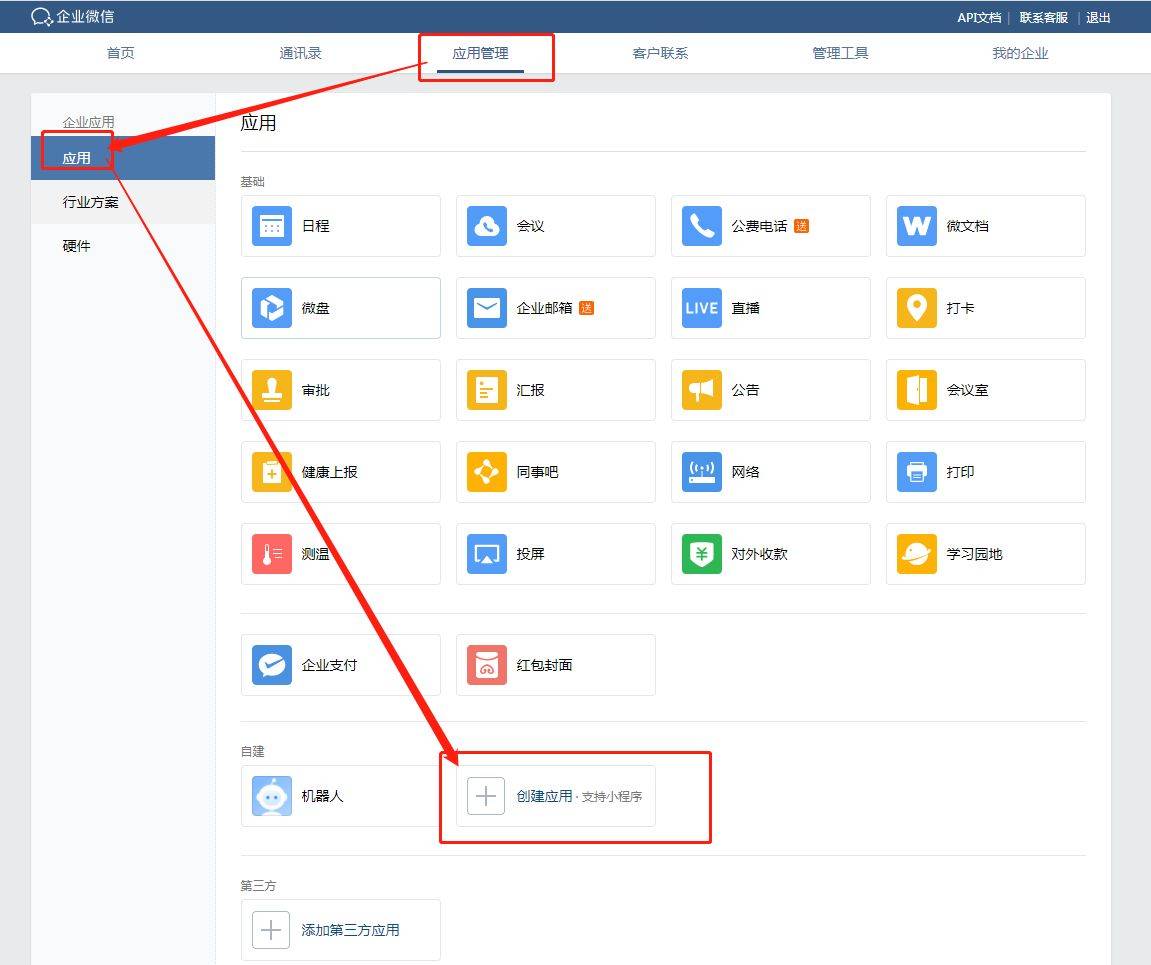Open the 客户联系 navigation tab
Screen dimensions: 1151x965
pyautogui.click(x=660, y=53)
